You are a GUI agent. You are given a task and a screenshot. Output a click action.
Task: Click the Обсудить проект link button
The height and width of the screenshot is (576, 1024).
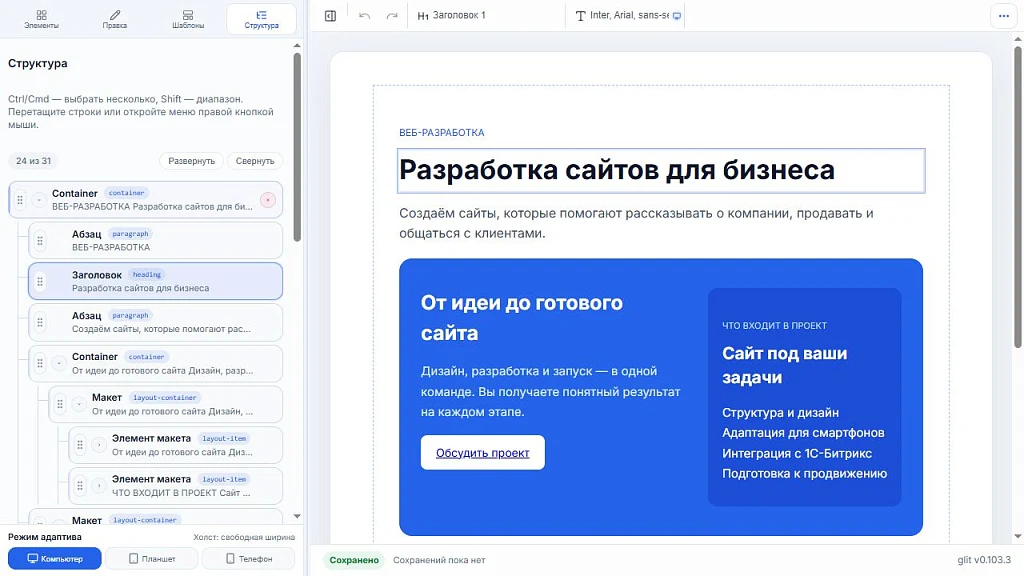483,453
